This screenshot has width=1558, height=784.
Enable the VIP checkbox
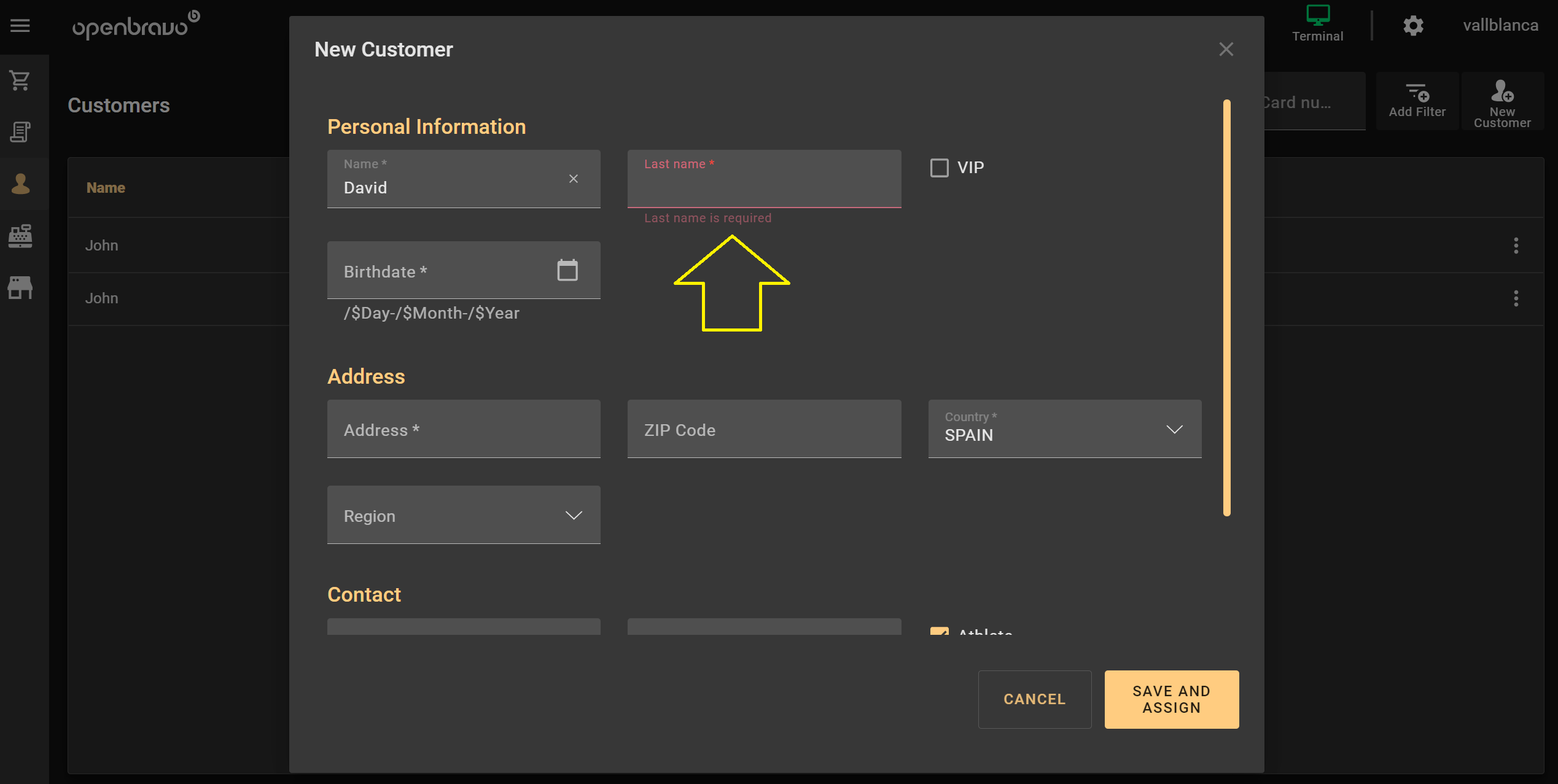[x=939, y=168]
